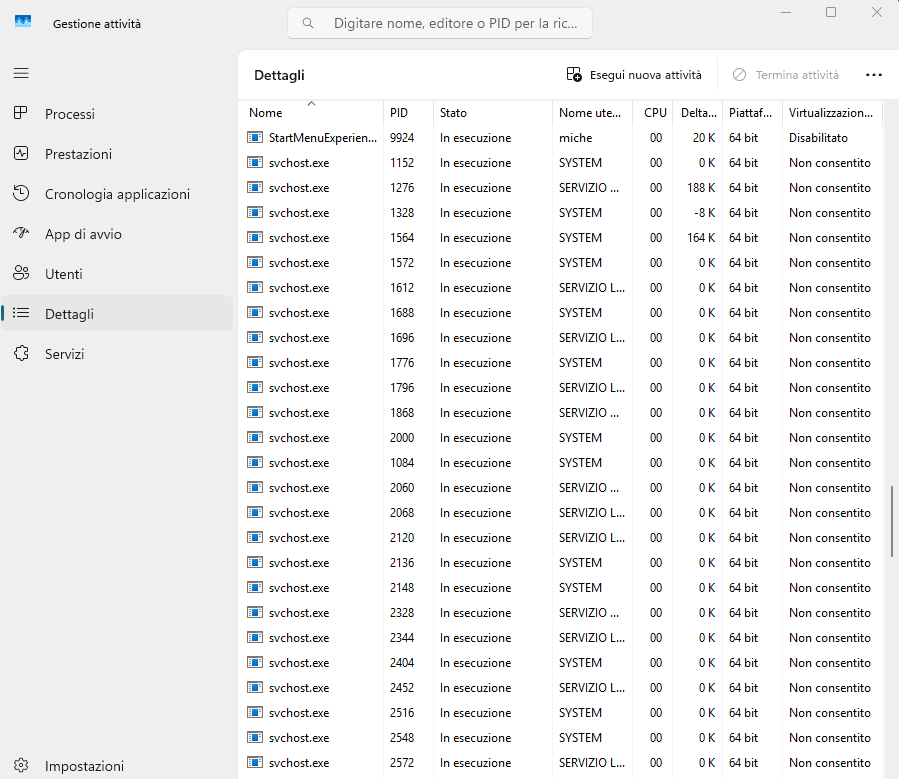
Task: Click Termina attività button
Action: (x=786, y=75)
